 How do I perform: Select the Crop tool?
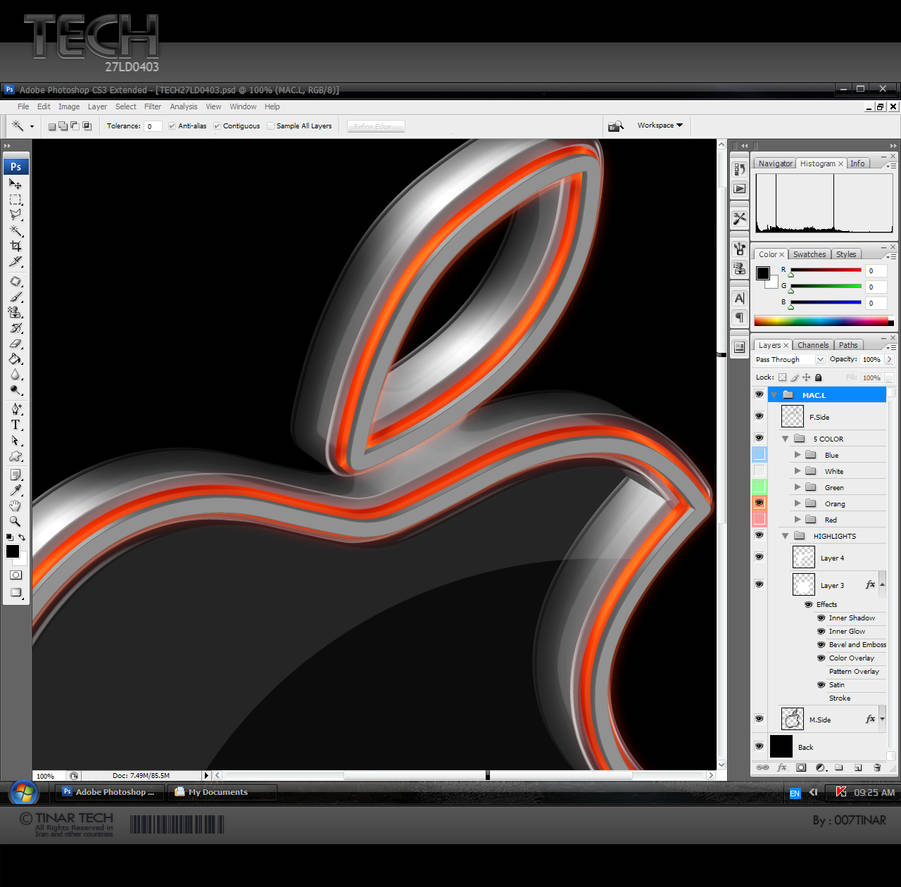pos(16,246)
